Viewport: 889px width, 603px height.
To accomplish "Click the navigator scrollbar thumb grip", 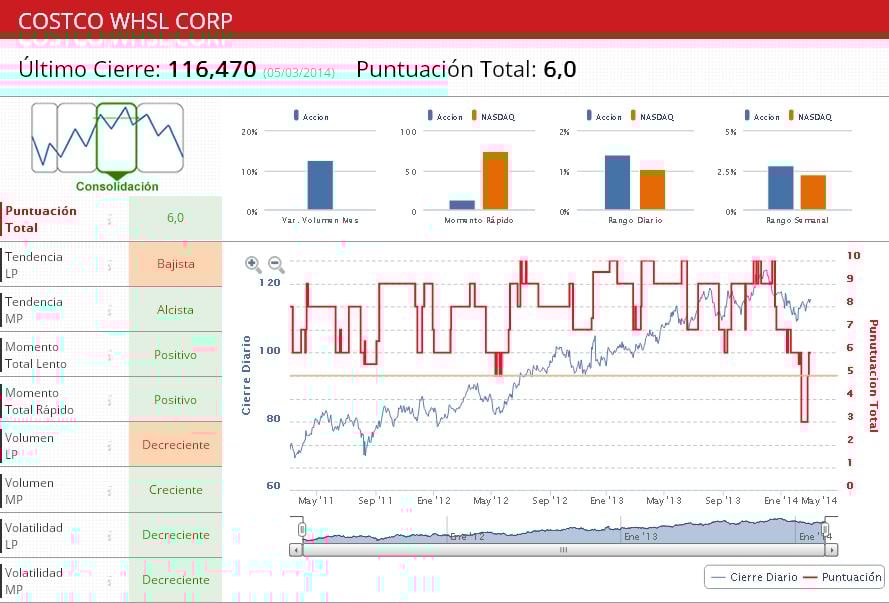I will [x=564, y=550].
